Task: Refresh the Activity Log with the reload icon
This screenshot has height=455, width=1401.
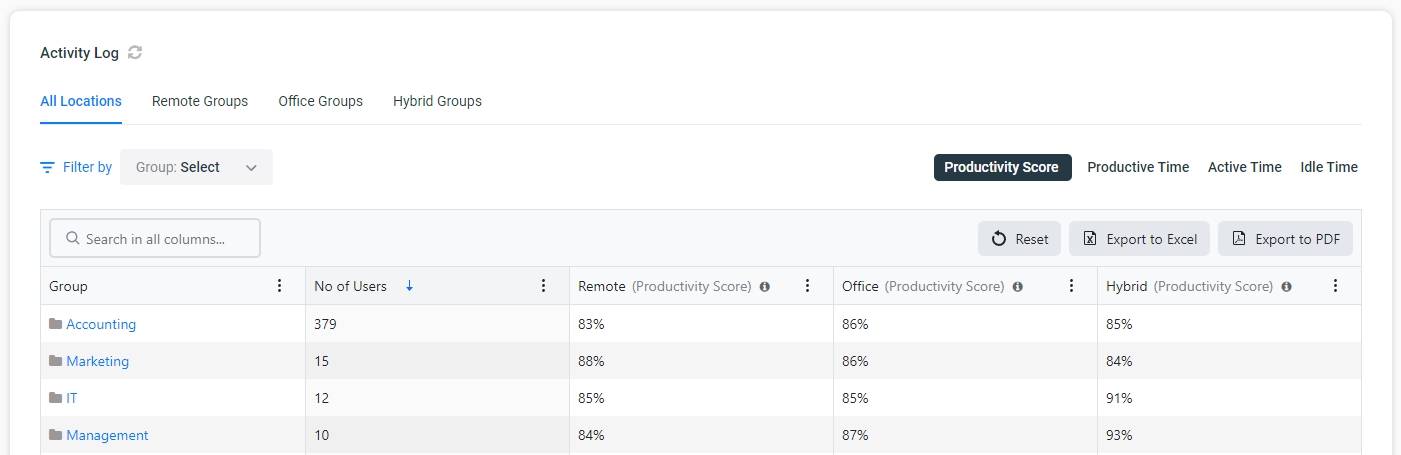Action: [x=135, y=53]
